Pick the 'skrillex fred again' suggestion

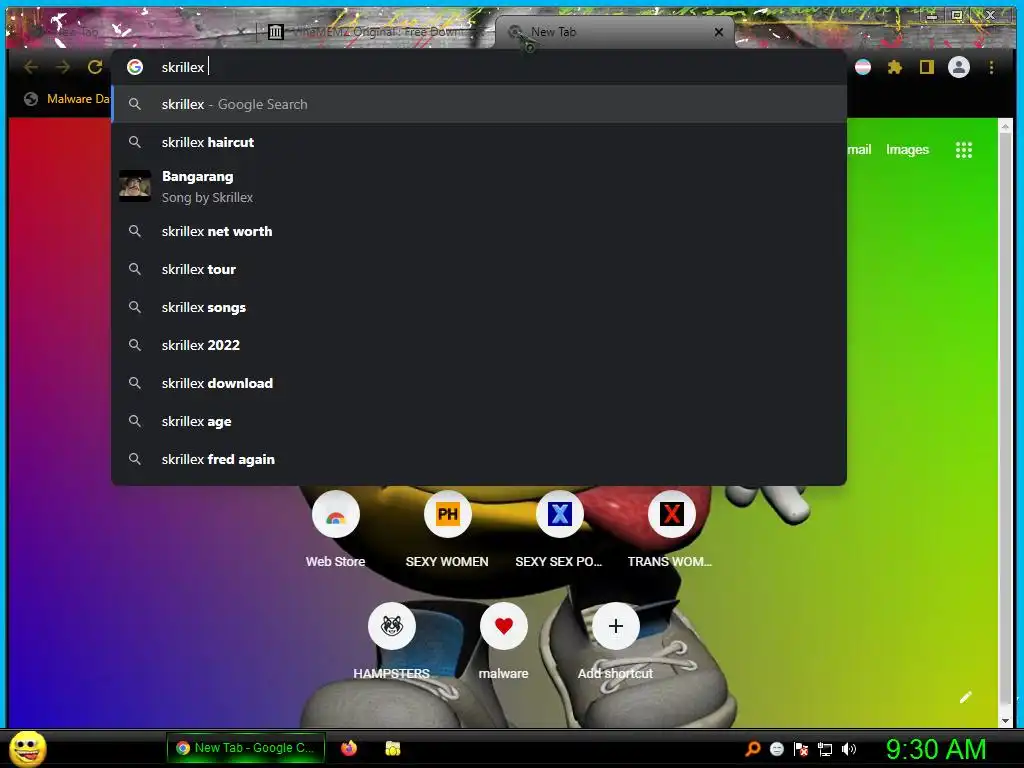tap(479, 459)
